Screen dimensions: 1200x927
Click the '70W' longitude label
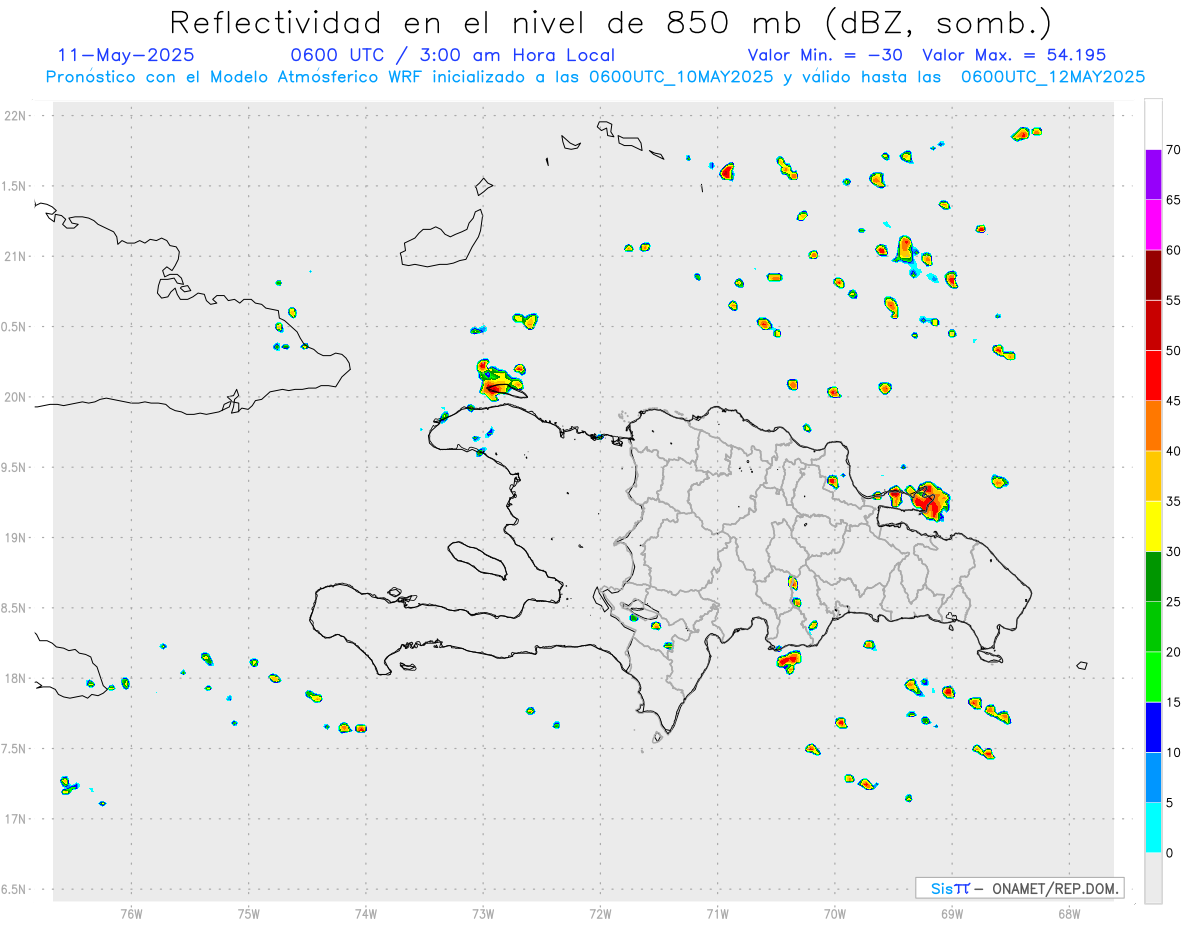click(835, 912)
